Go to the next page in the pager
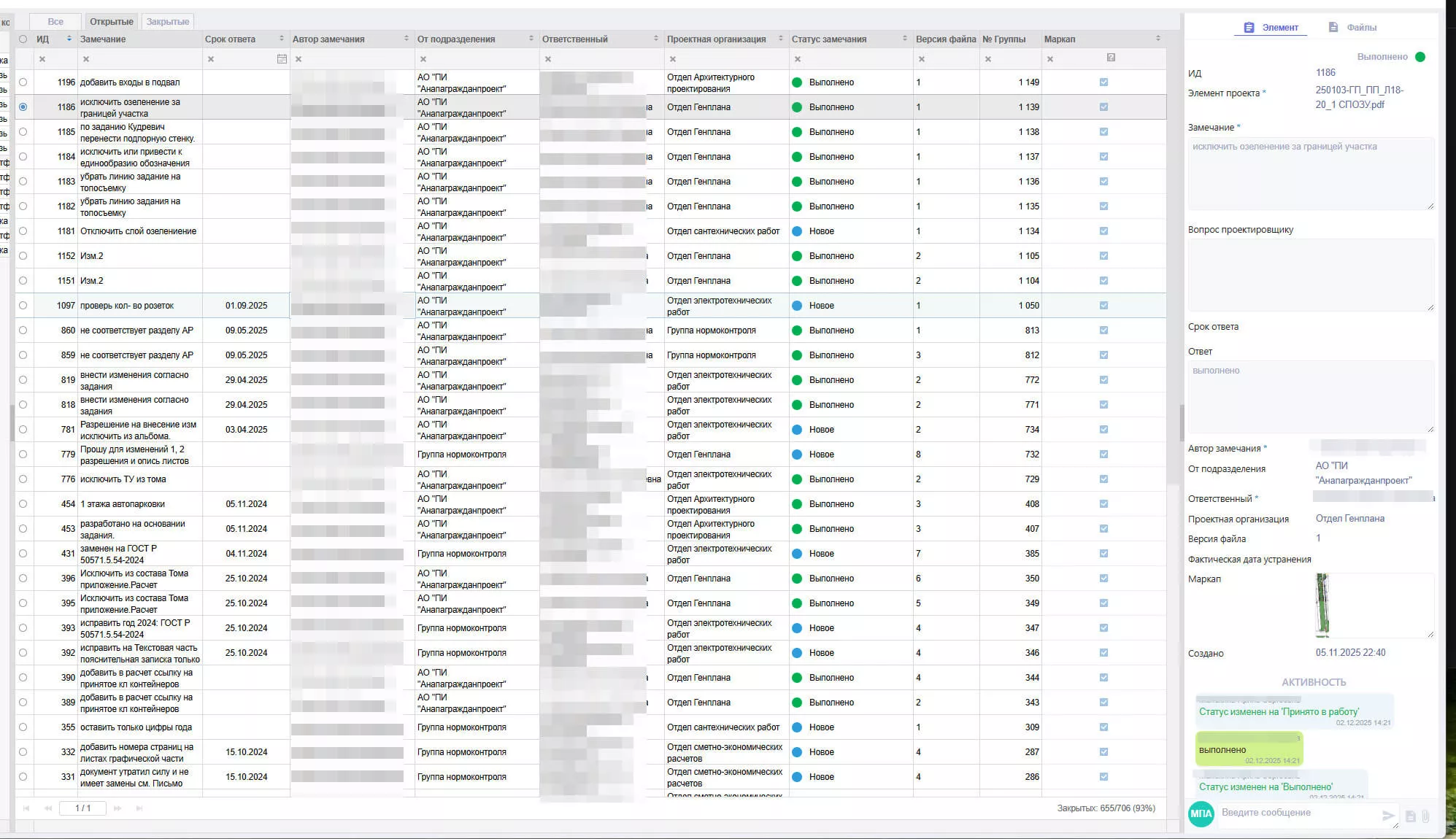Image resolution: width=1456 pixels, height=839 pixels. coord(118,808)
